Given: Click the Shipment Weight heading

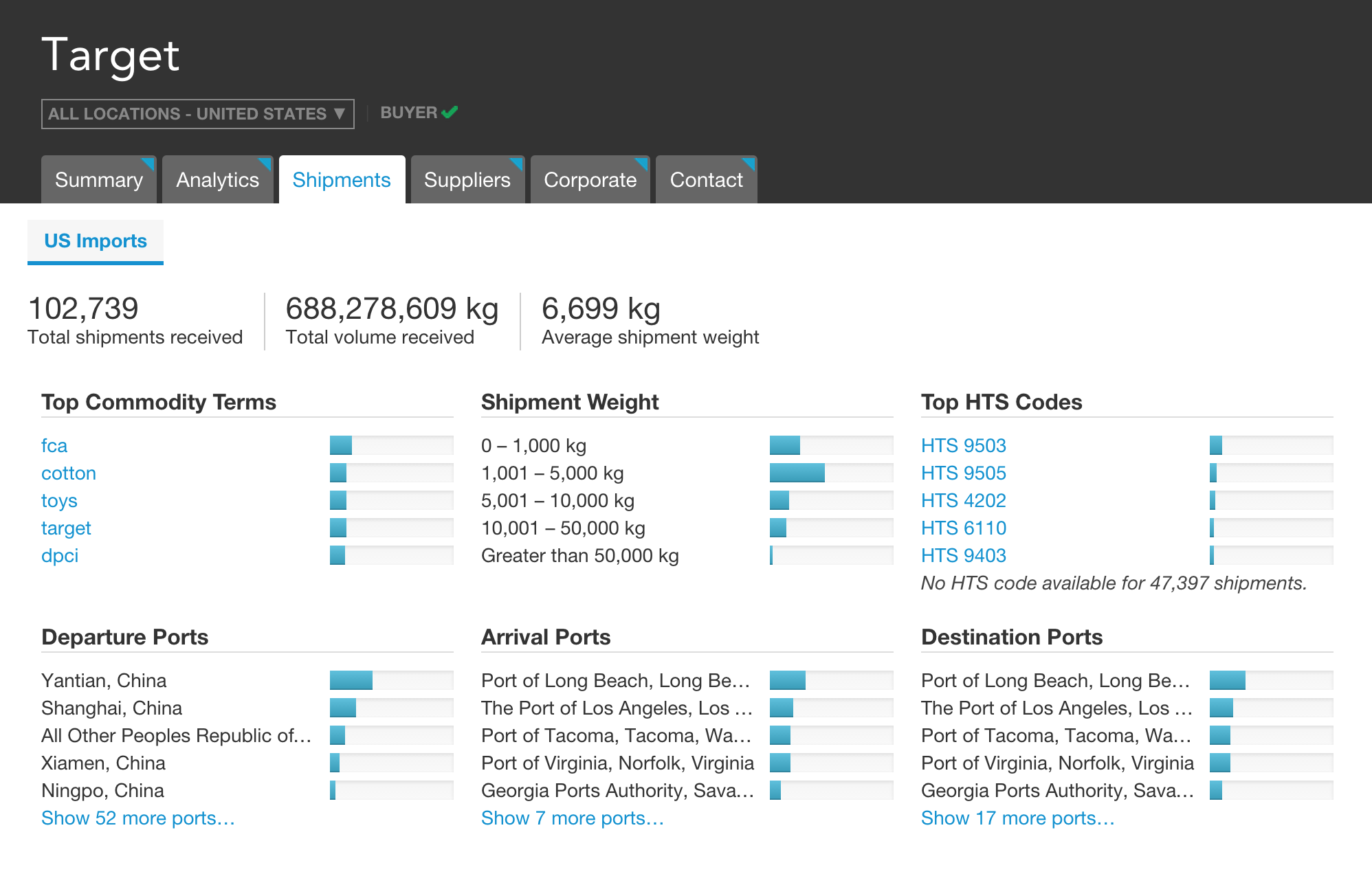Looking at the screenshot, I should tap(570, 403).
